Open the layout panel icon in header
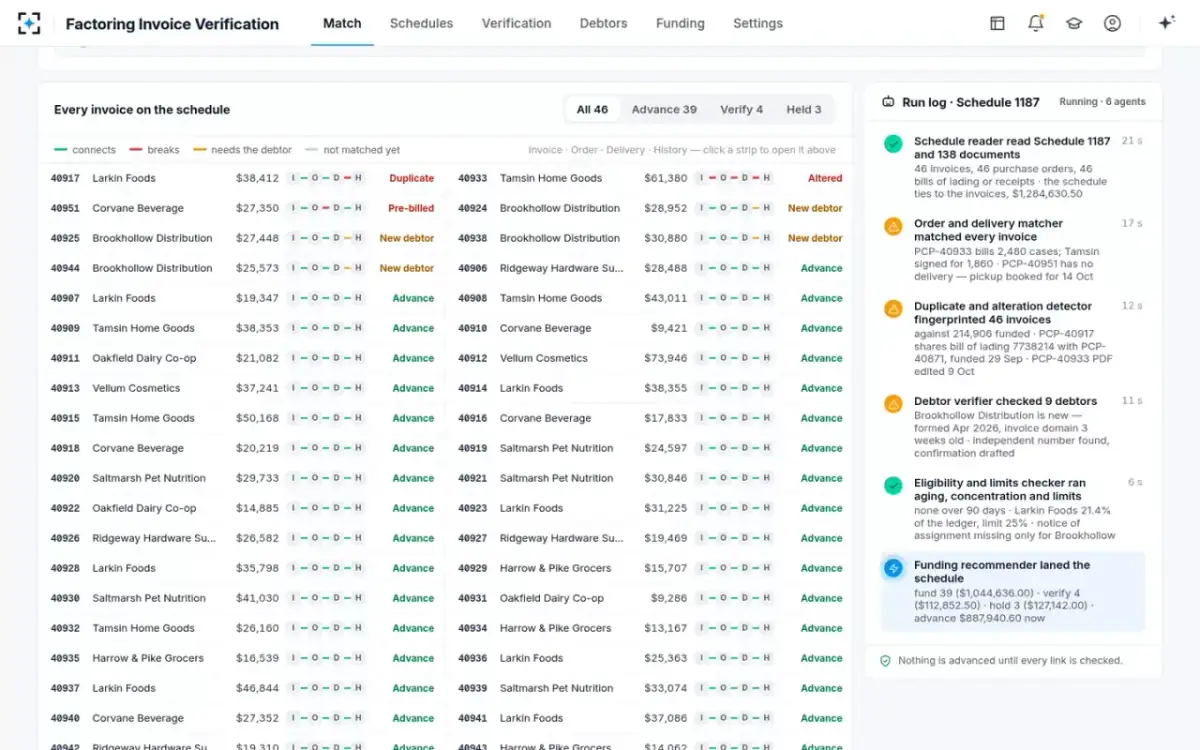The height and width of the screenshot is (750, 1200). 997,23
